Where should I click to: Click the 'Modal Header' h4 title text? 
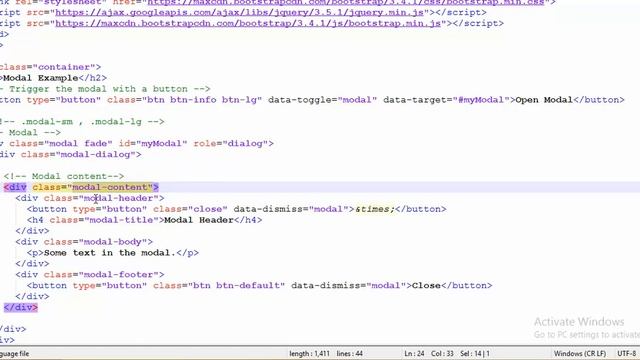pyautogui.click(x=199, y=220)
